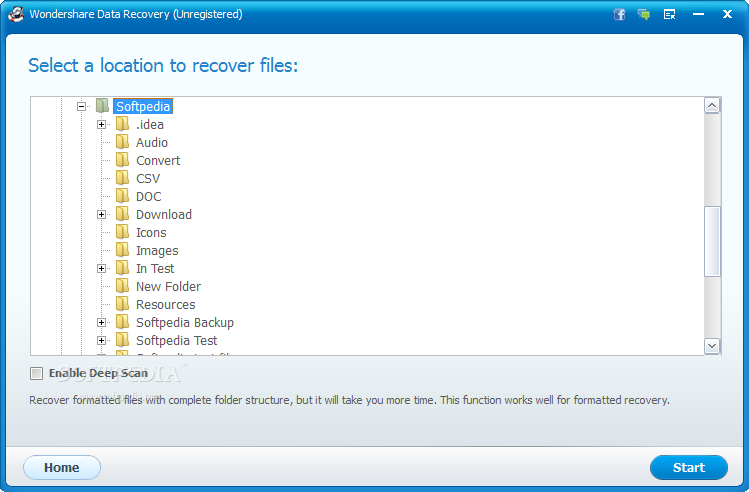Click the vertical scrollbar thumb
This screenshot has height=492, width=749.
pyautogui.click(x=712, y=241)
